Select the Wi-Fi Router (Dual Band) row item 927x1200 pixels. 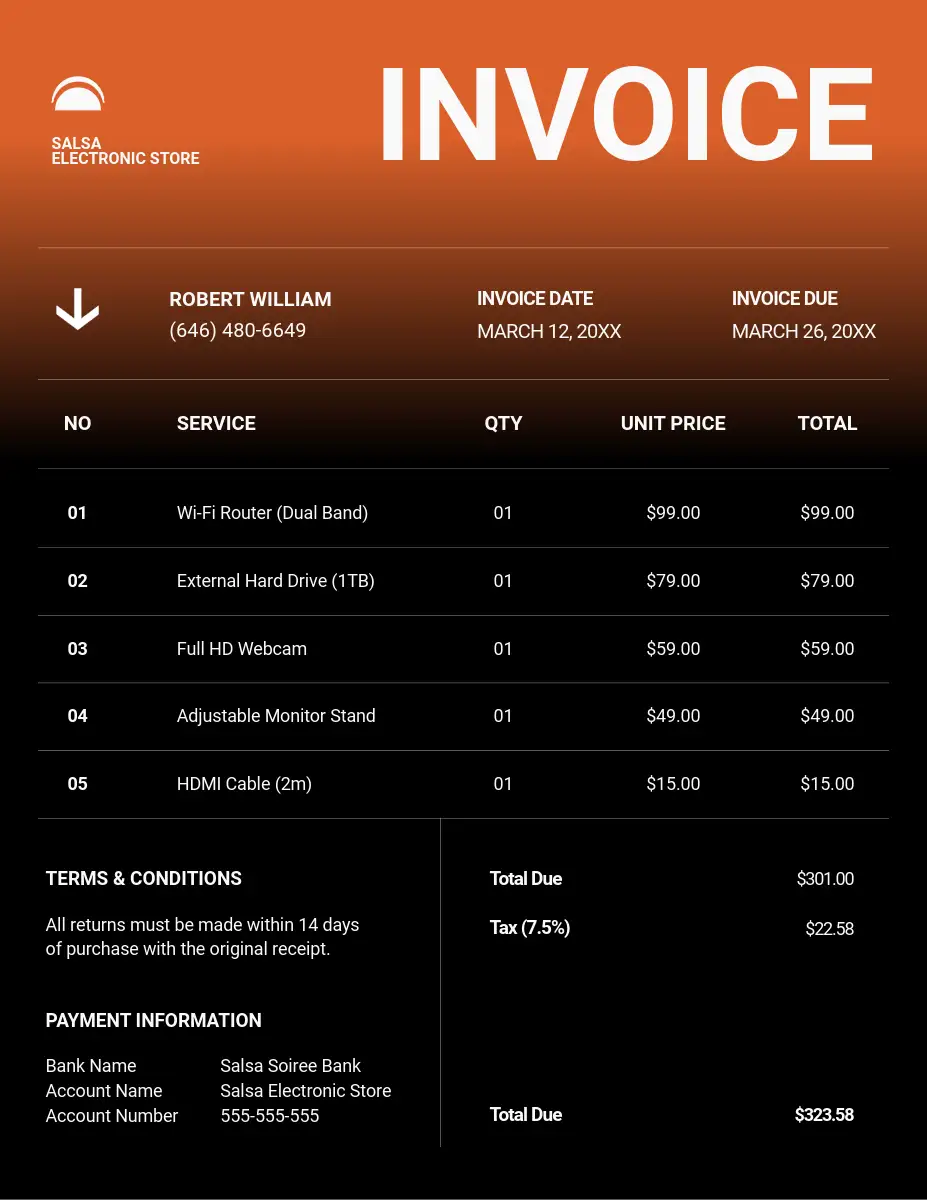click(x=272, y=513)
